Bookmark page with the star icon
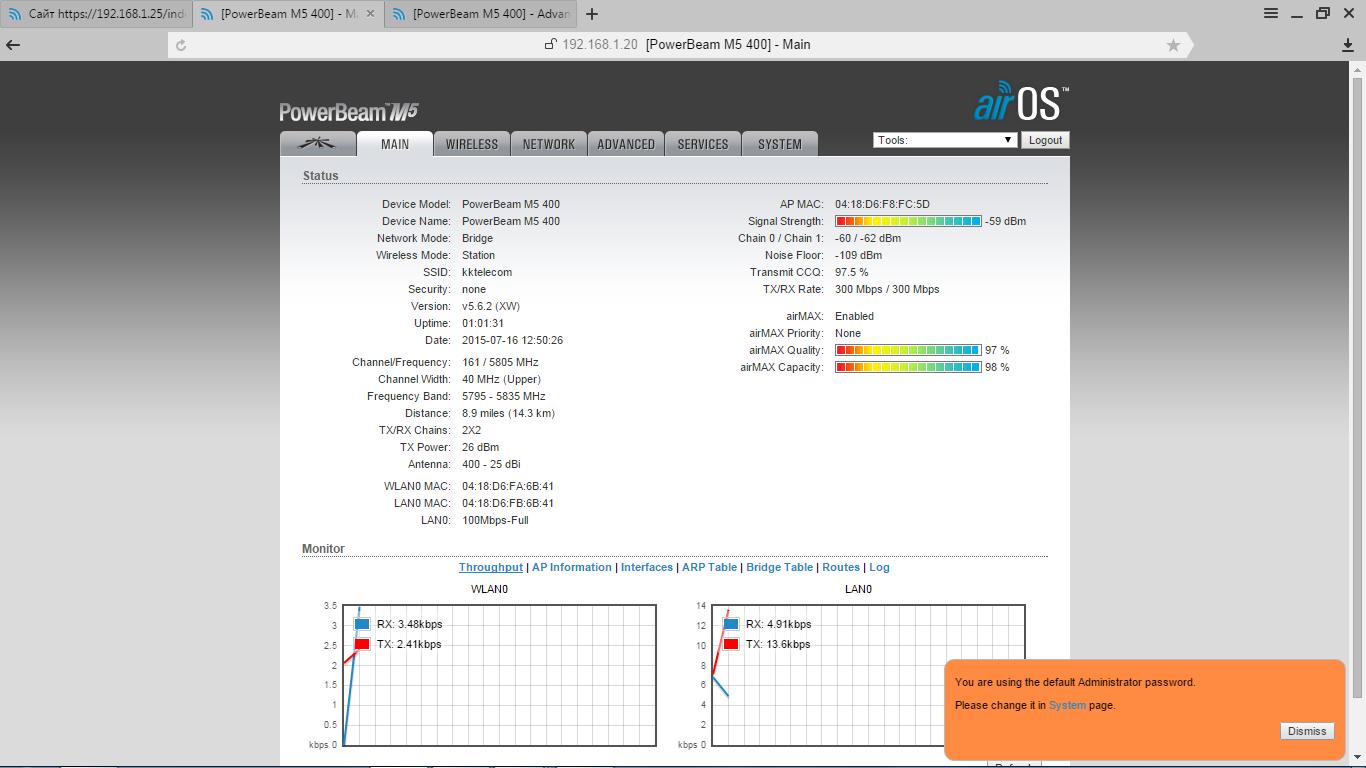Viewport: 1366px width, 768px height. (1173, 45)
